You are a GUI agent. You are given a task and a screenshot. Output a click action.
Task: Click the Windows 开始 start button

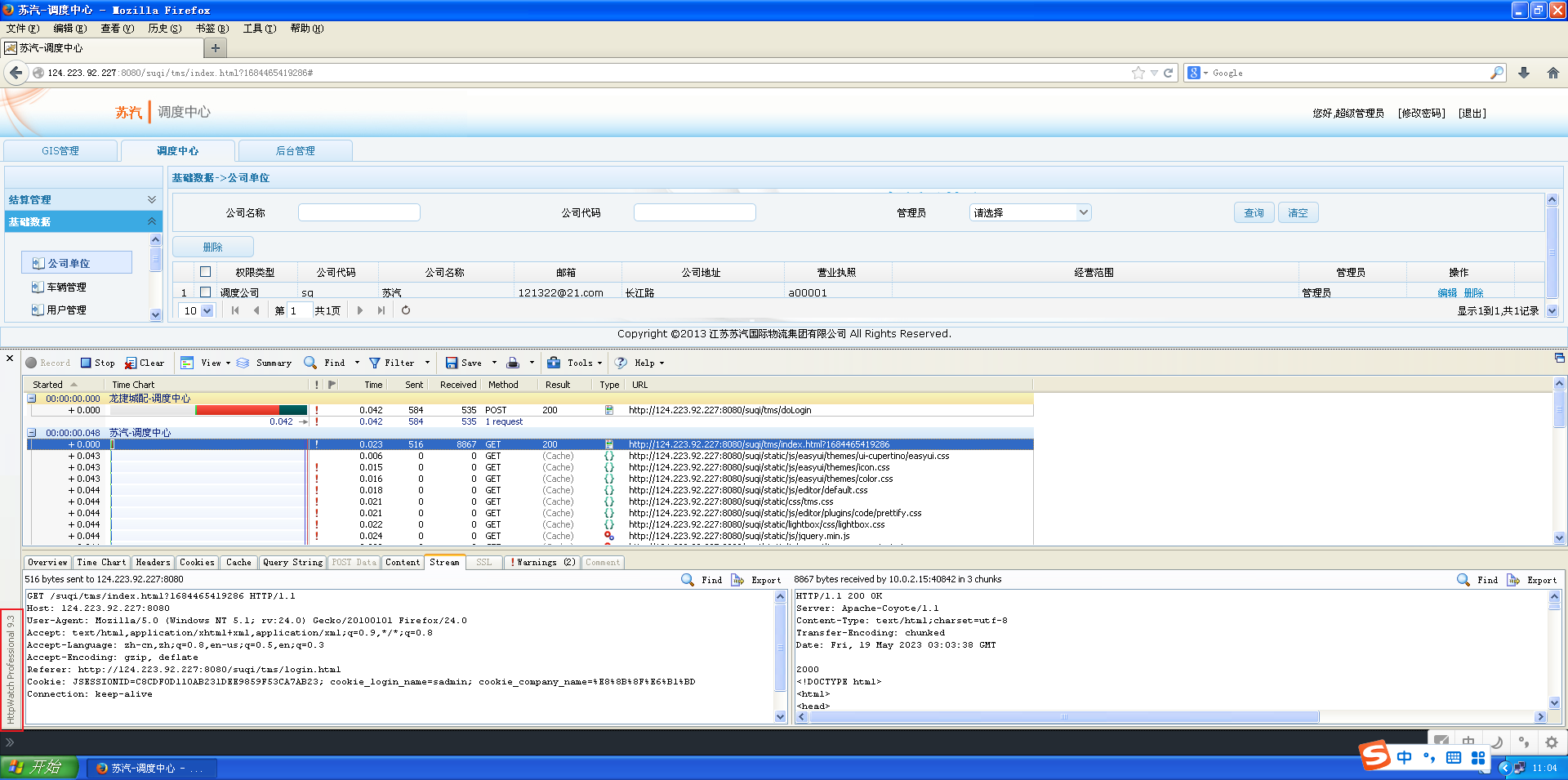(38, 768)
